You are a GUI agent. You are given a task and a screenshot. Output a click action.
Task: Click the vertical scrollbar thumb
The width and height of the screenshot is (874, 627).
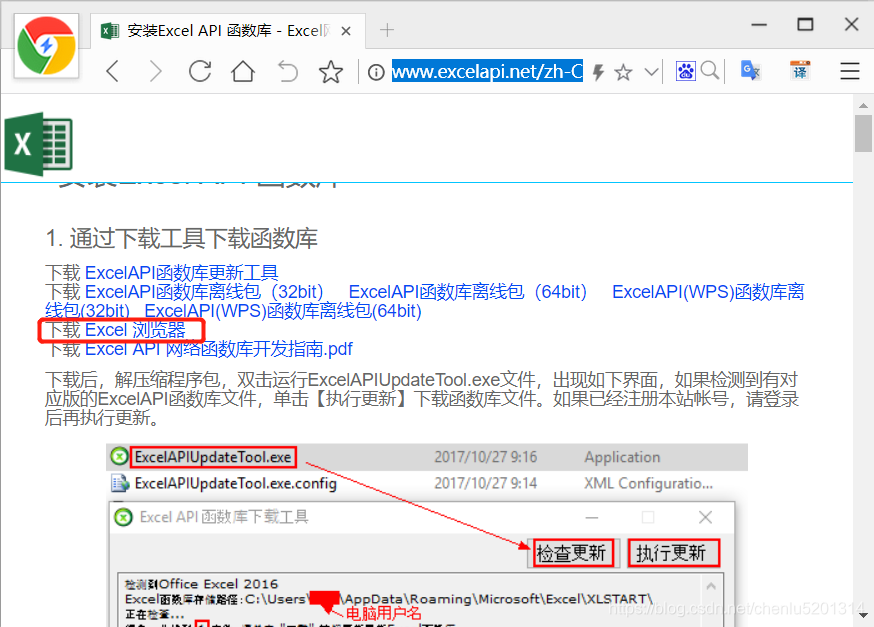tap(863, 133)
